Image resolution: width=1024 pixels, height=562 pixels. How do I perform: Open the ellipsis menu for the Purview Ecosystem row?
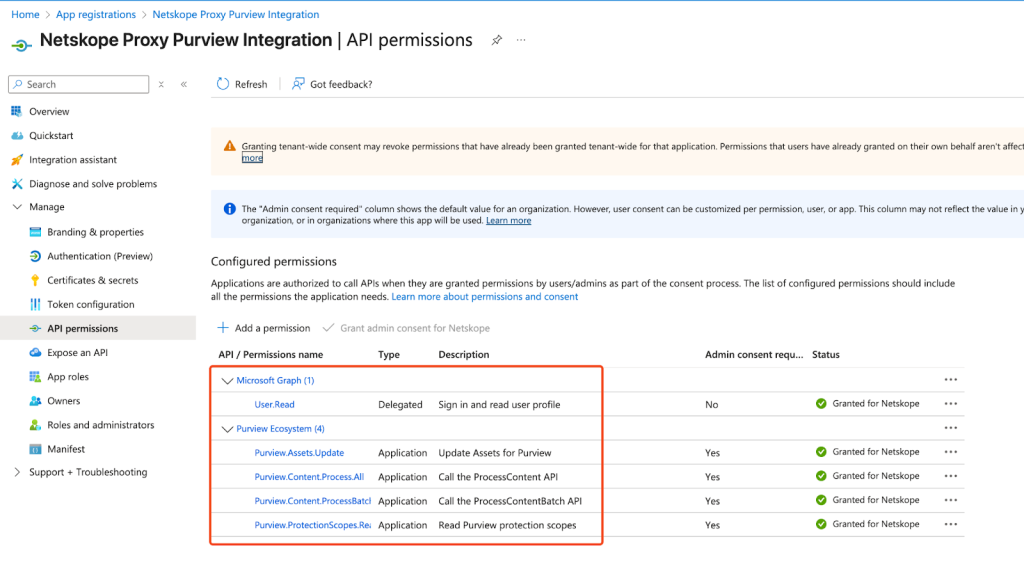coord(950,428)
